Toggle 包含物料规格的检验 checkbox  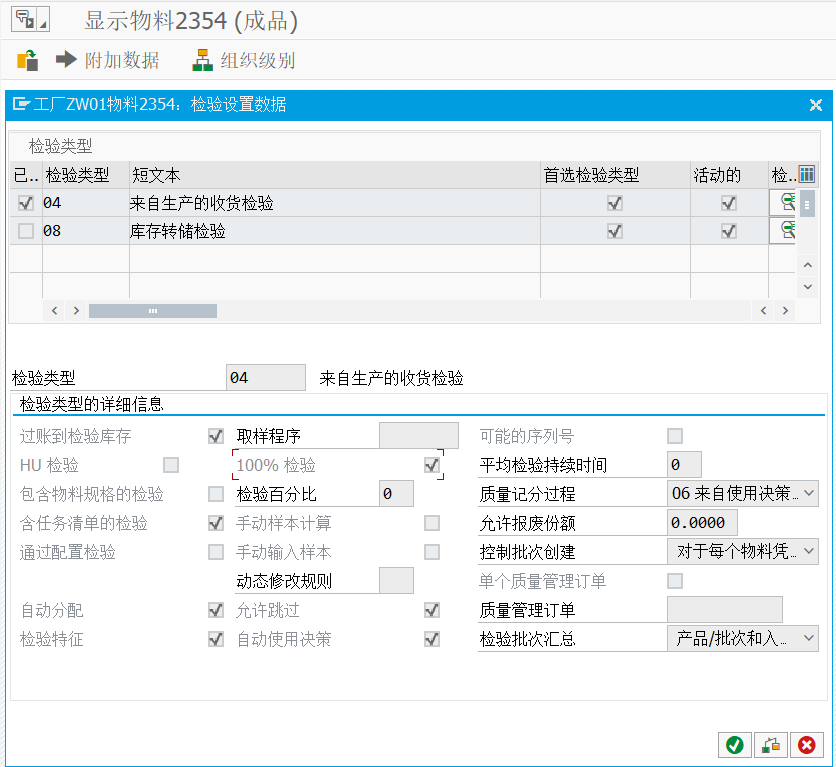pos(216,494)
